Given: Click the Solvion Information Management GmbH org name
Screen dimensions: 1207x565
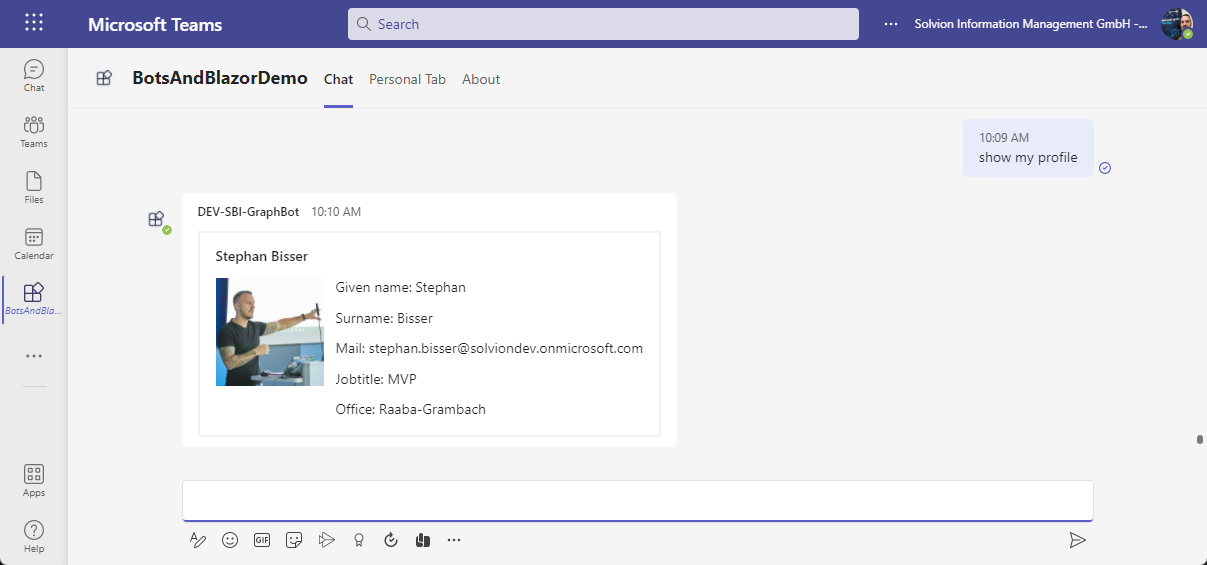Looking at the screenshot, I should [x=1030, y=24].
